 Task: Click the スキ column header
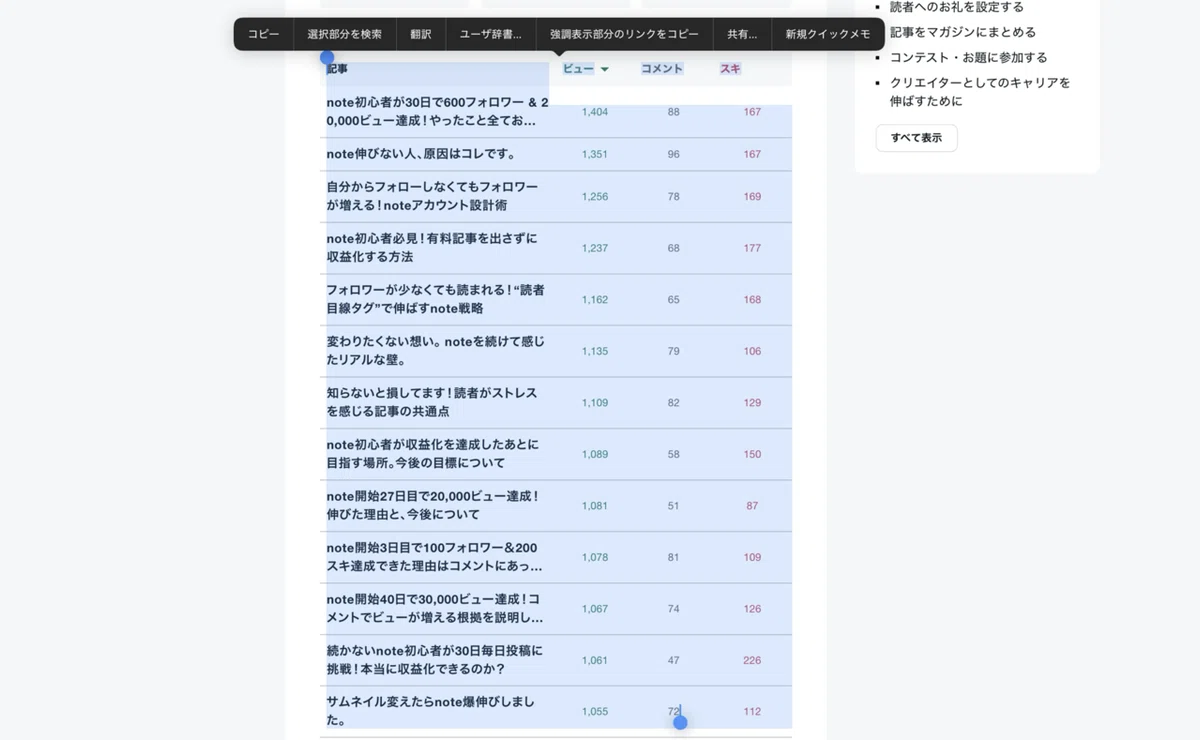click(x=730, y=69)
